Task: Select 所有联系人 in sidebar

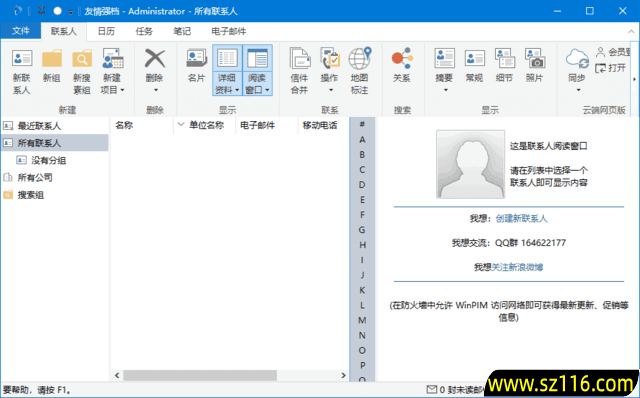Action: point(54,143)
